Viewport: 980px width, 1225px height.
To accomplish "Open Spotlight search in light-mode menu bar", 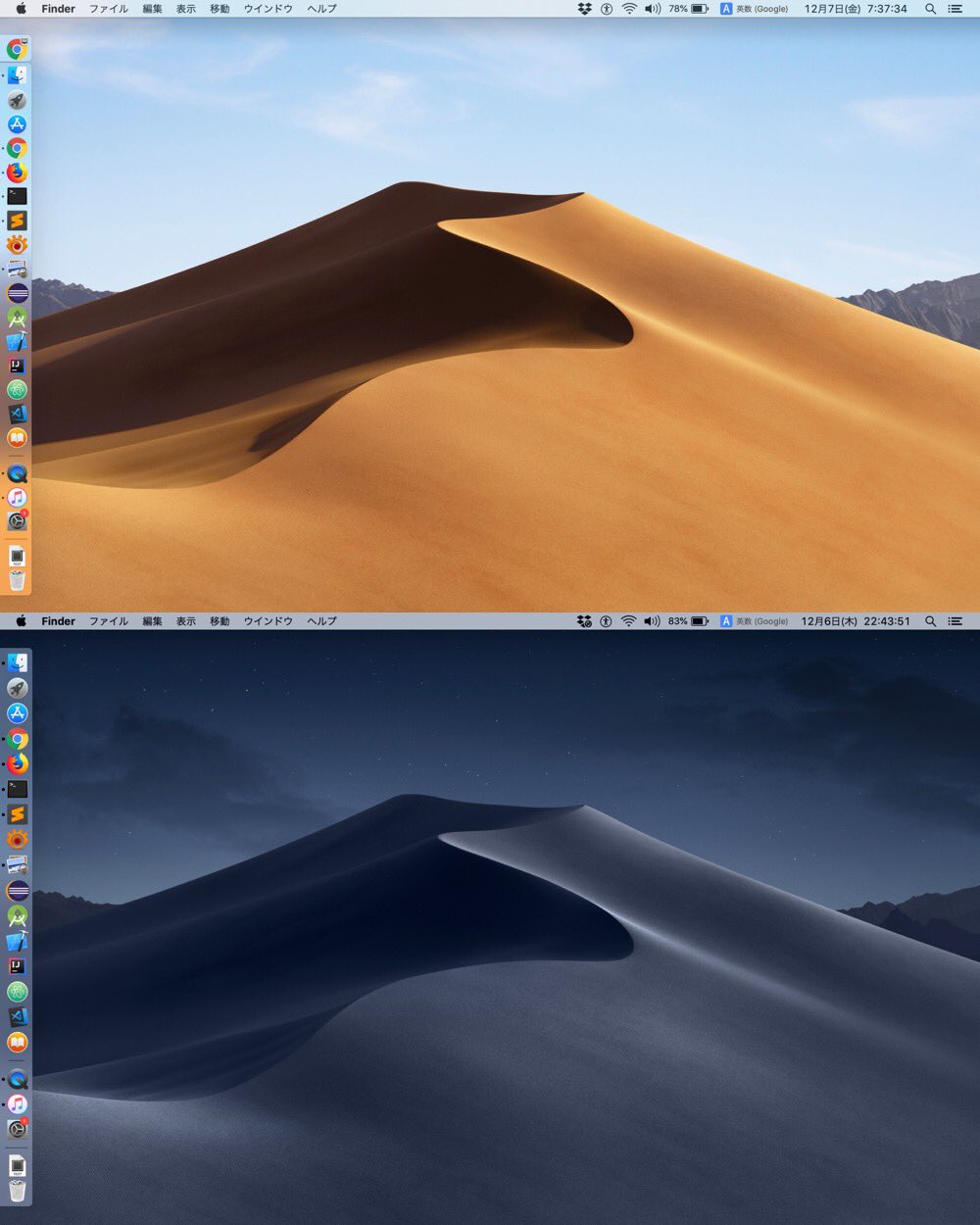I will [930, 9].
